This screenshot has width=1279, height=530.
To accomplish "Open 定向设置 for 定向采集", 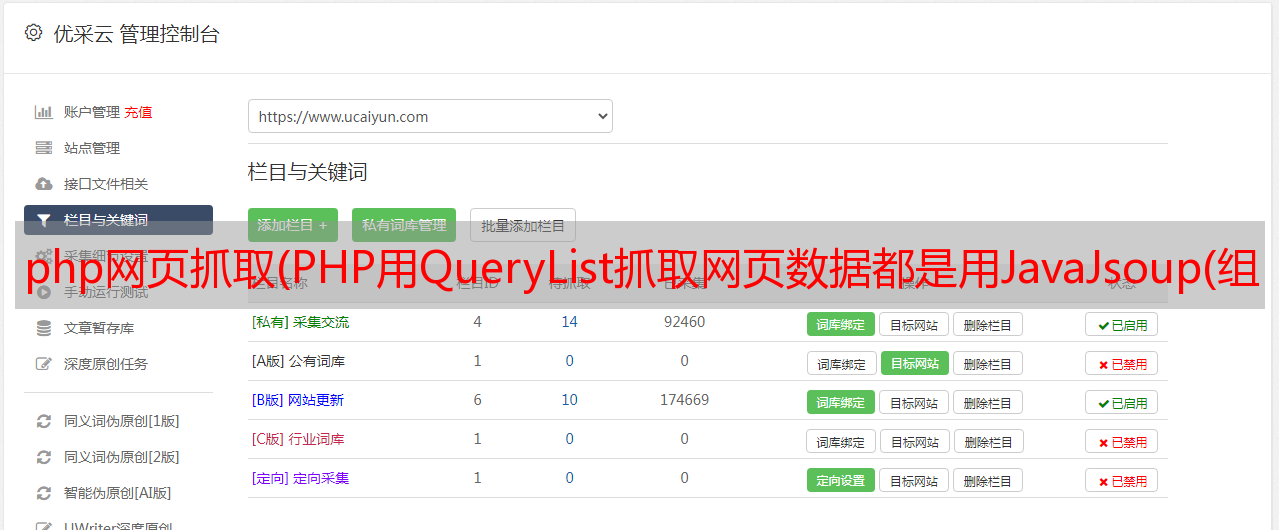I will [841, 480].
